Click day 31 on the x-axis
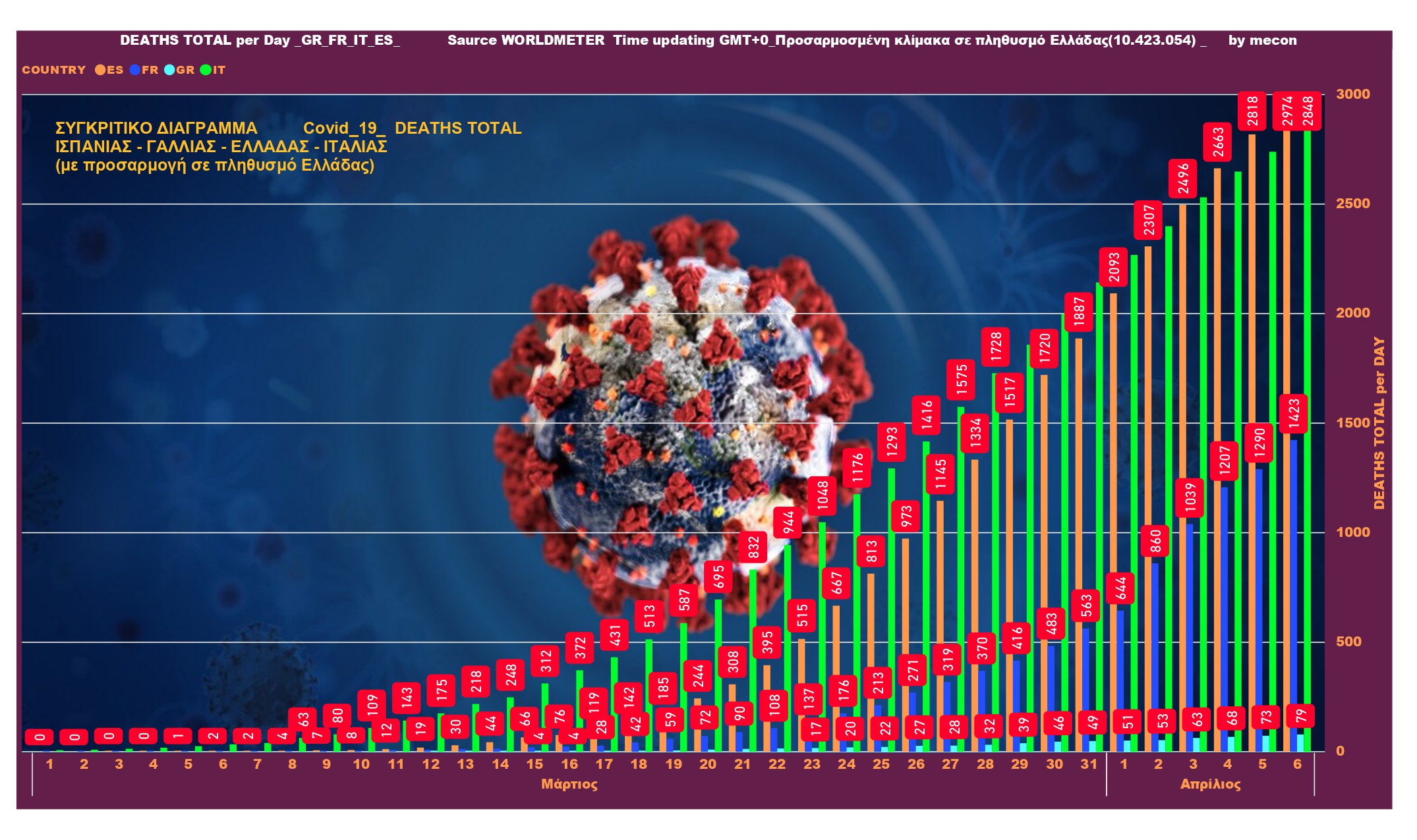Screen dimensions: 1417x840 coord(1089,764)
